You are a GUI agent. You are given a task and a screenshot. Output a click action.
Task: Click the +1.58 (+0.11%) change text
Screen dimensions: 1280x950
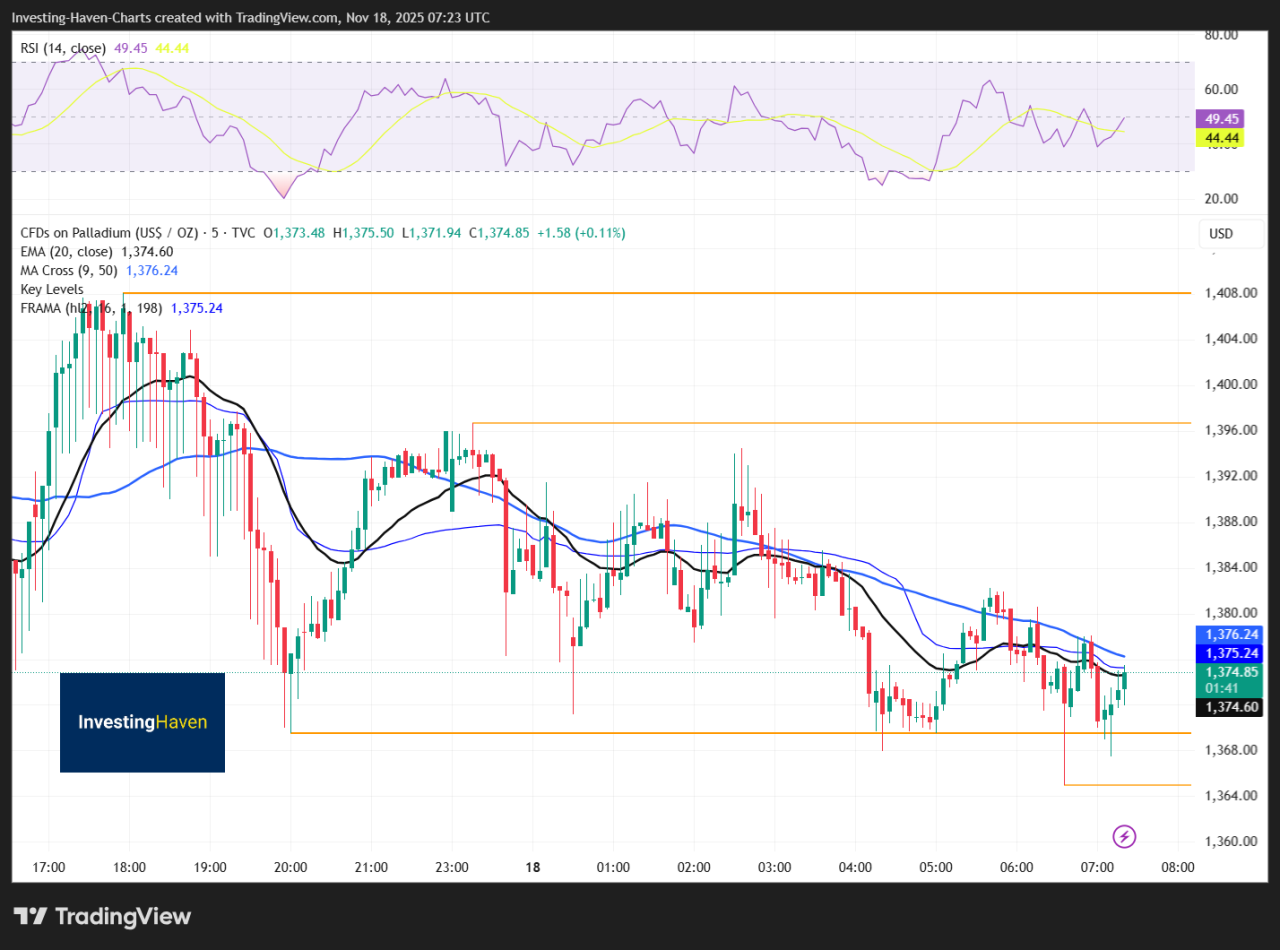pyautogui.click(x=578, y=232)
